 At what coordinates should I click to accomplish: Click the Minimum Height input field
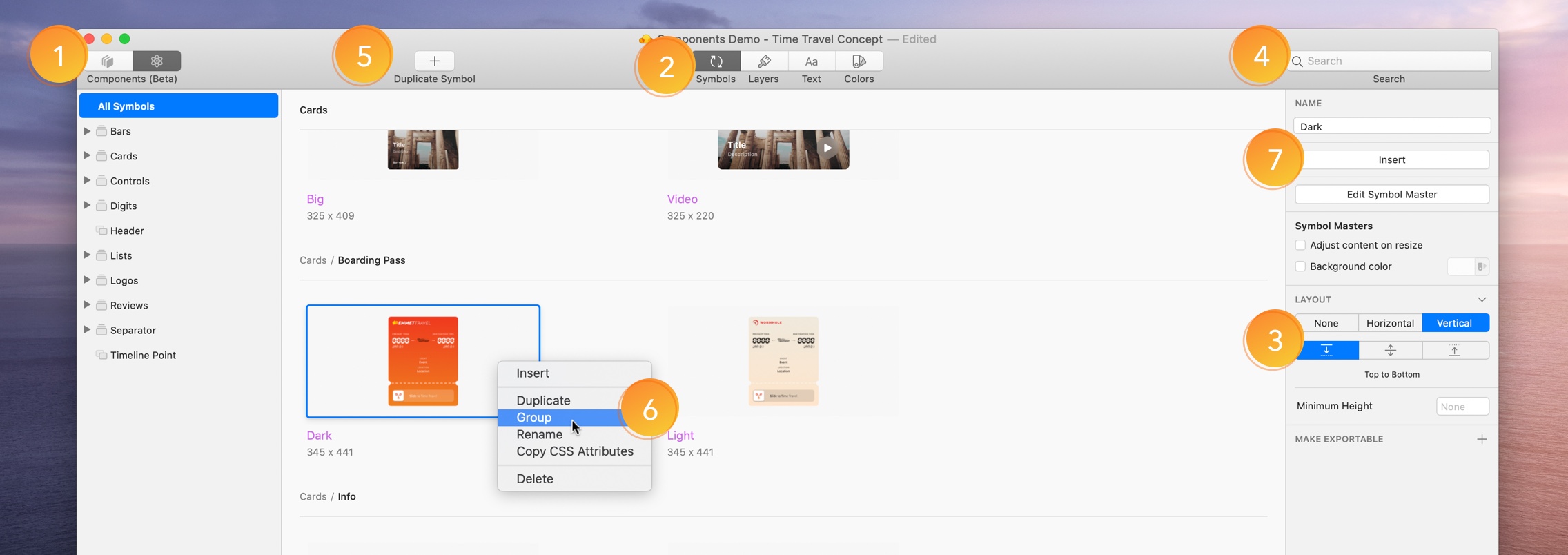(x=1462, y=407)
